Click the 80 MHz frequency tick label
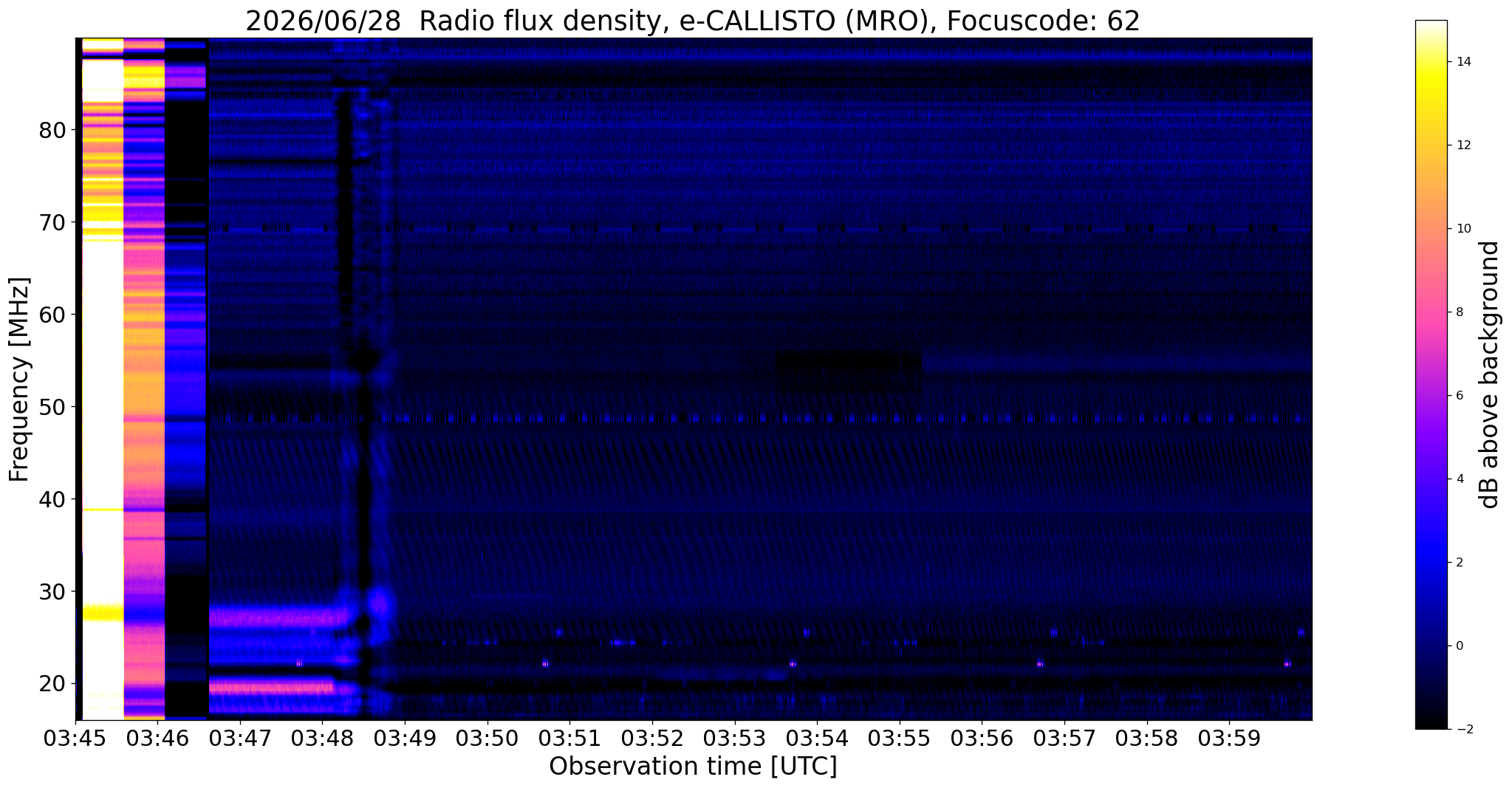Viewport: 1512px width, 788px height. coord(52,130)
